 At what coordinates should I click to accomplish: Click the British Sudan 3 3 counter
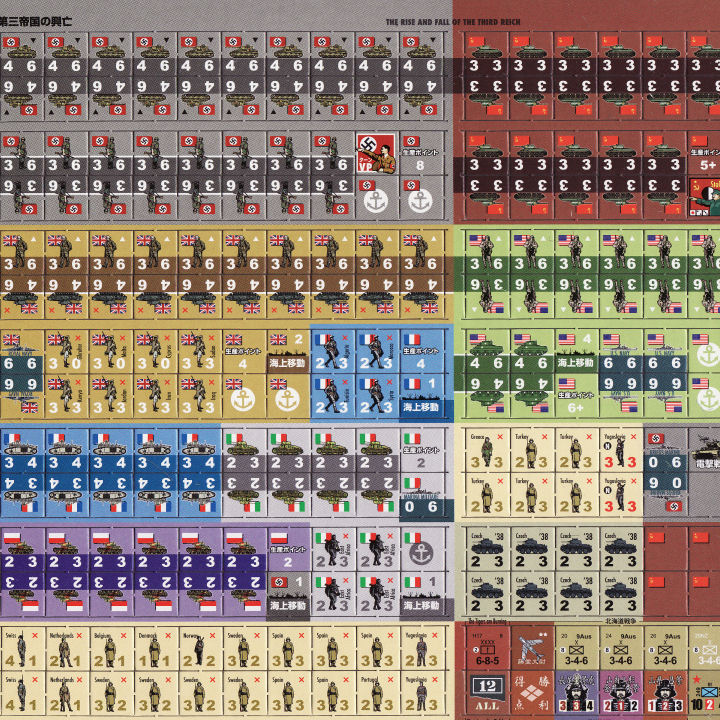click(198, 352)
